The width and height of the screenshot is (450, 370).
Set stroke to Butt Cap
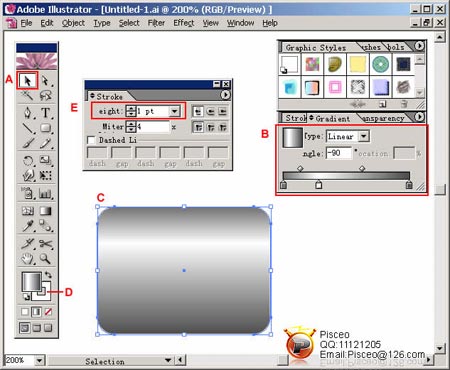pyautogui.click(x=198, y=111)
